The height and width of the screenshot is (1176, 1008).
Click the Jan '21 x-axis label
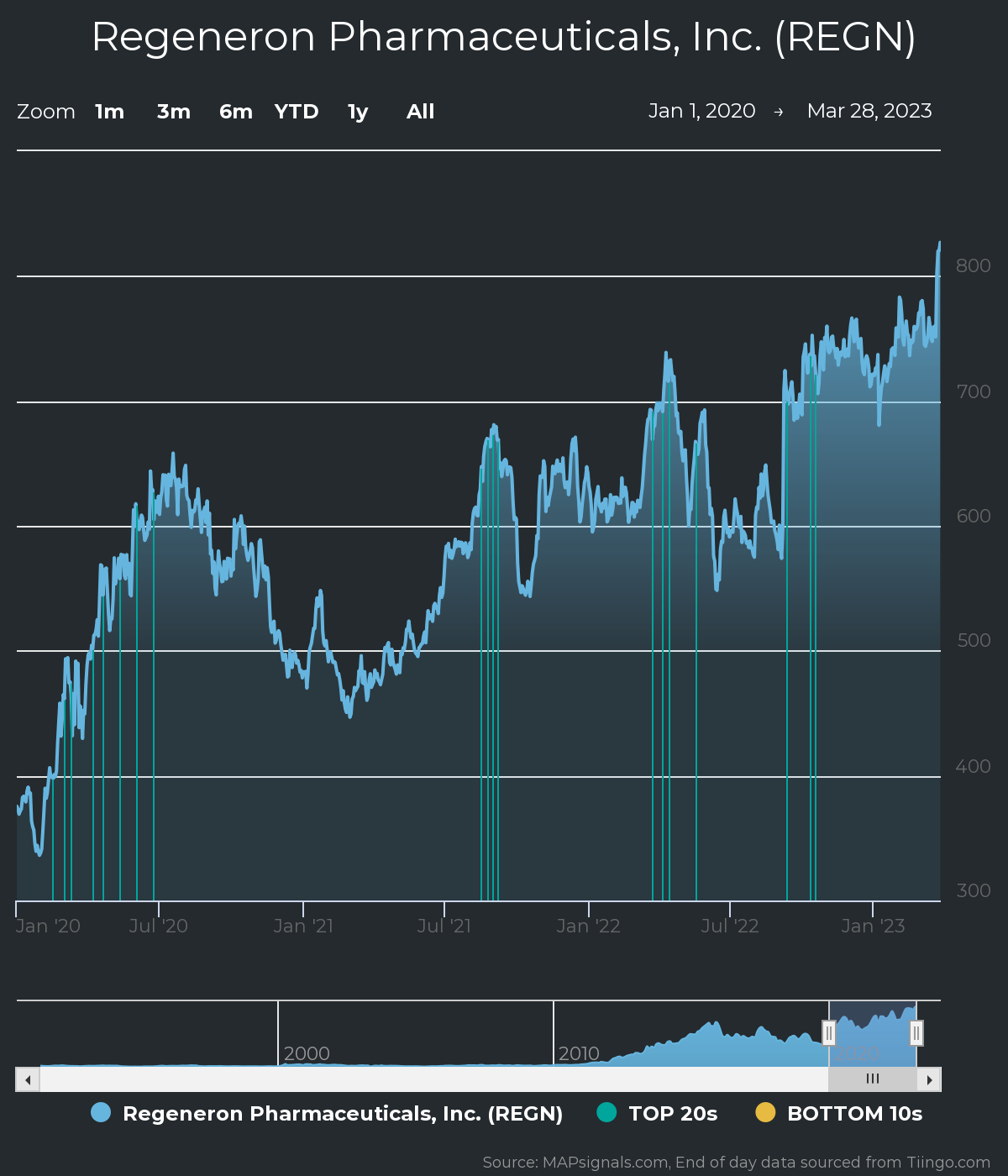click(x=303, y=926)
